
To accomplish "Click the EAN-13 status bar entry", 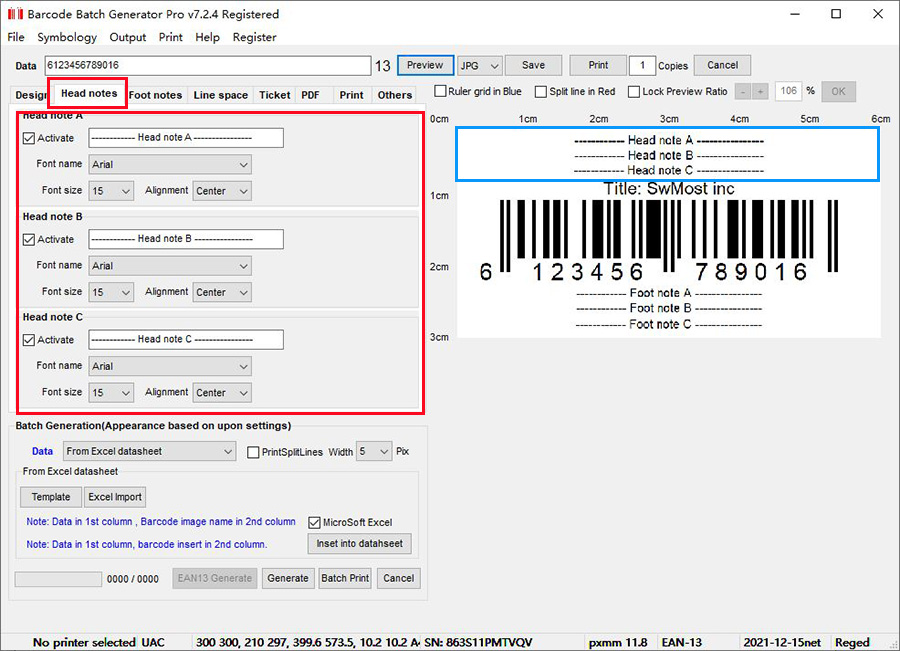I will [x=681, y=642].
